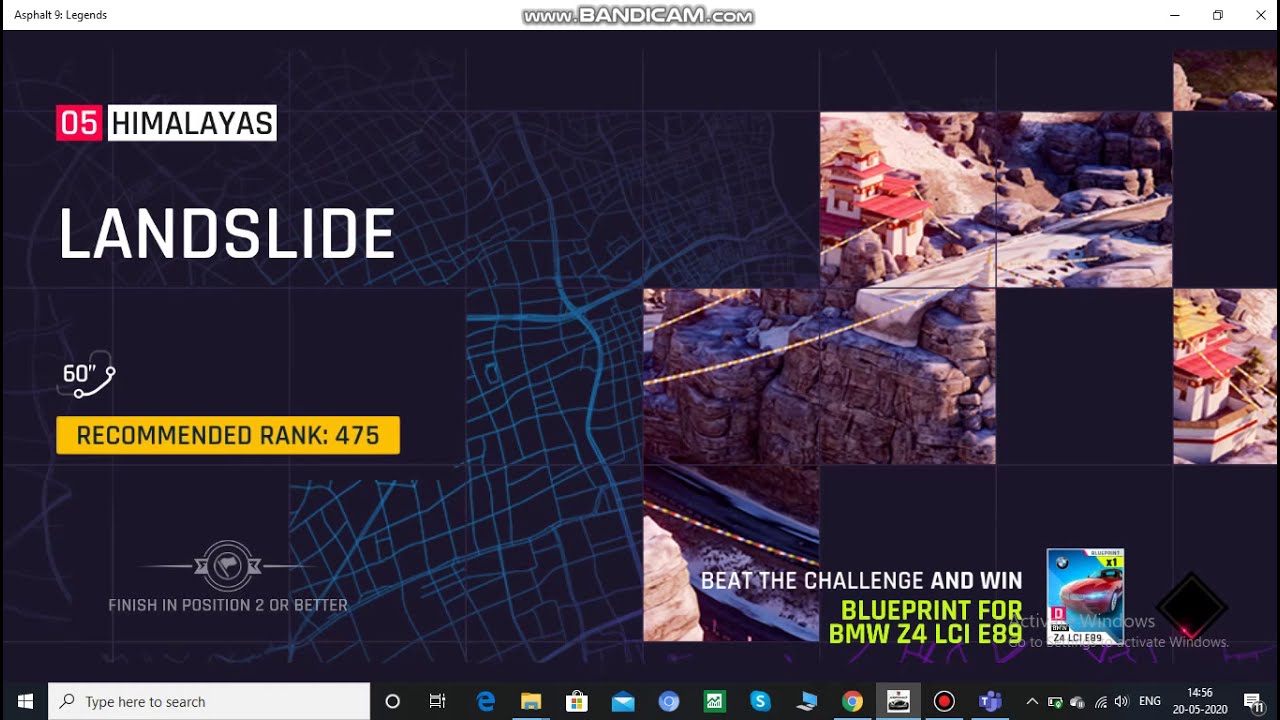Click the rocky cliff track preview image
The image size is (1280, 720).
point(819,376)
